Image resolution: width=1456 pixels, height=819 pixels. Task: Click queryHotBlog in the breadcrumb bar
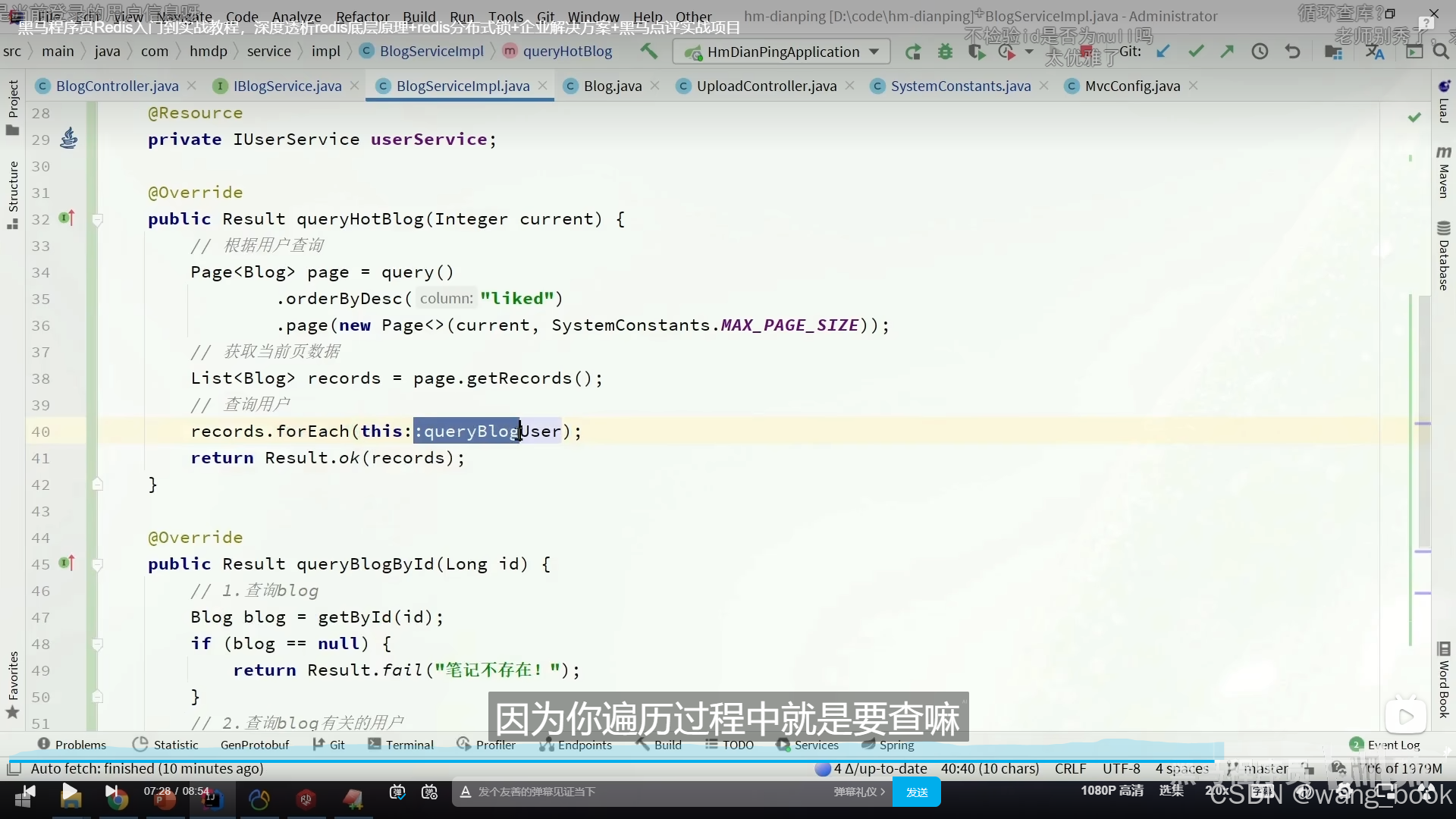pyautogui.click(x=567, y=51)
